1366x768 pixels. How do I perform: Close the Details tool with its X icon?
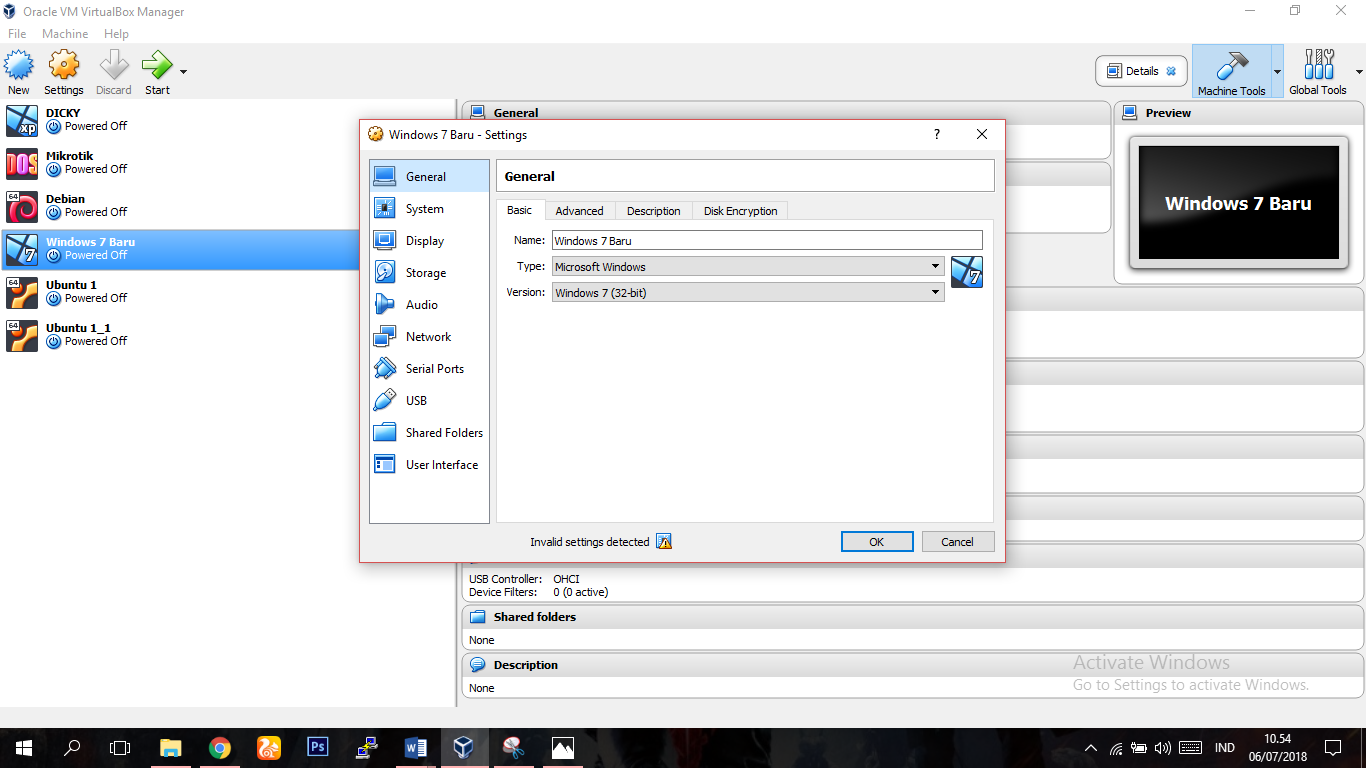(1171, 71)
